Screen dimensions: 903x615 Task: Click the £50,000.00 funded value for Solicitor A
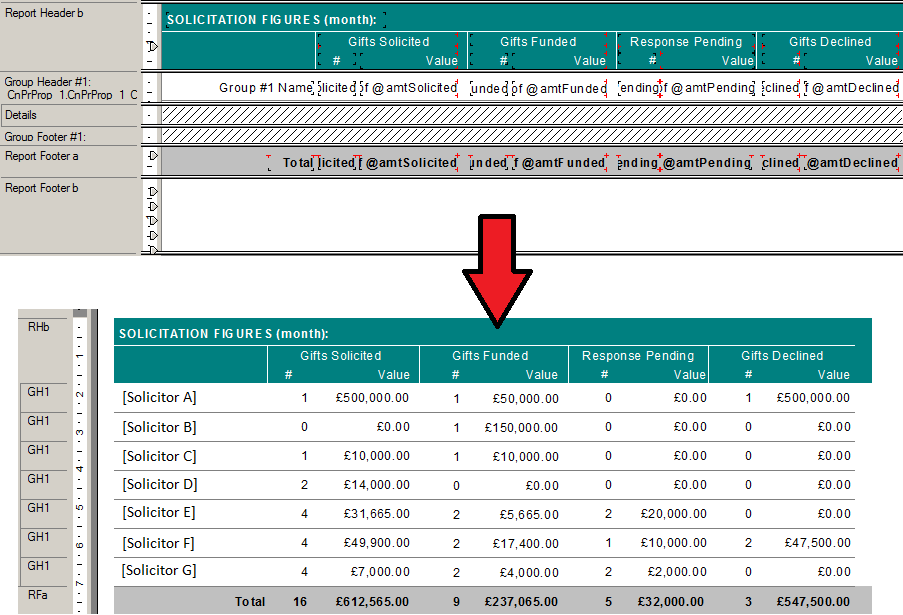click(525, 398)
